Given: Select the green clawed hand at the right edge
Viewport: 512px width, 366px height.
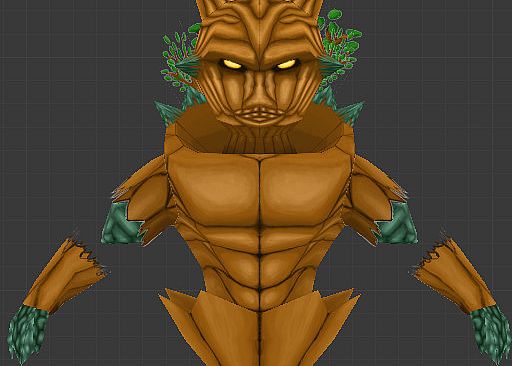Looking at the screenshot, I should coord(491,333).
